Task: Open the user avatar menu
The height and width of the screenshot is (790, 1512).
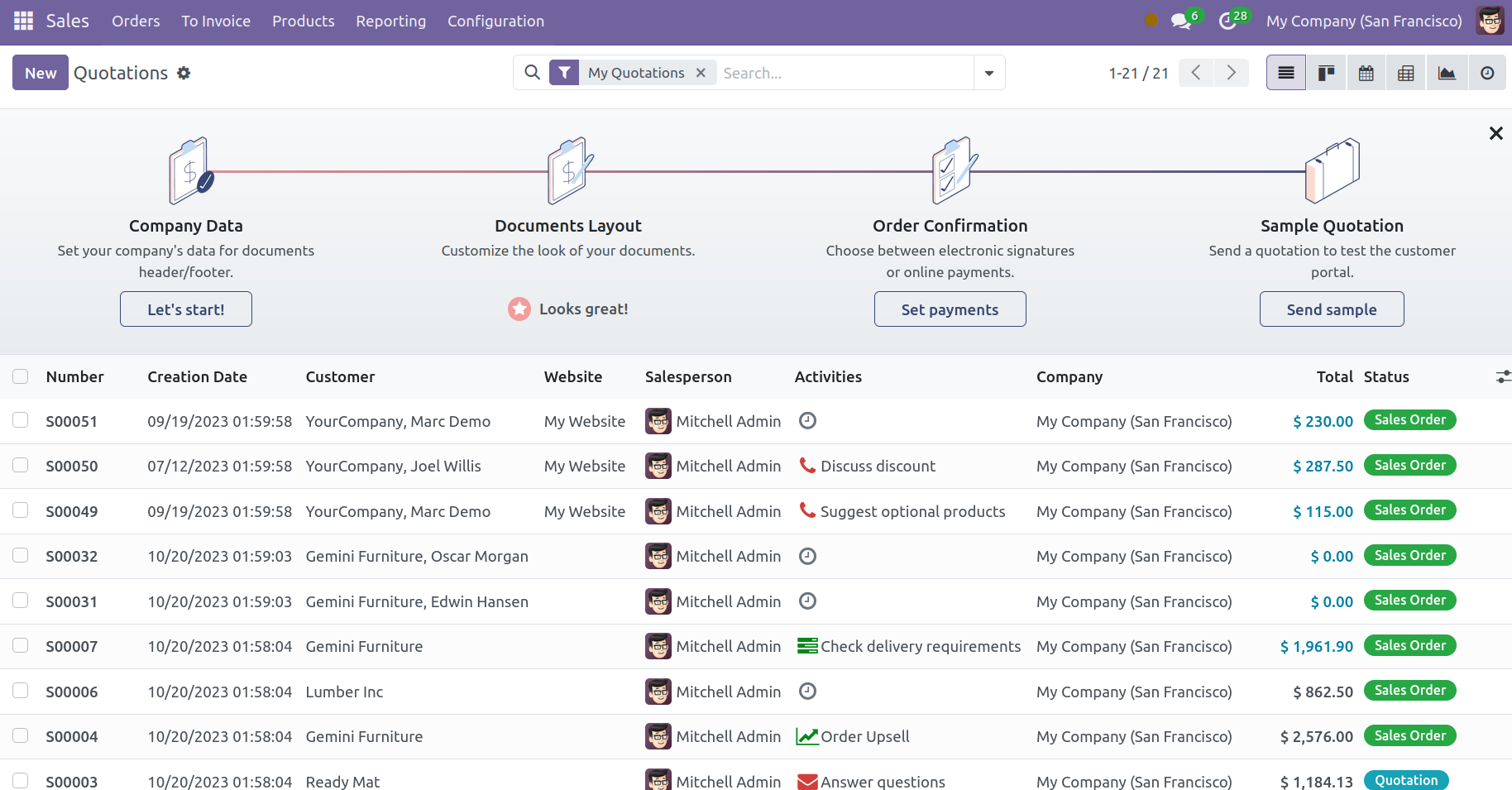Action: click(1490, 21)
